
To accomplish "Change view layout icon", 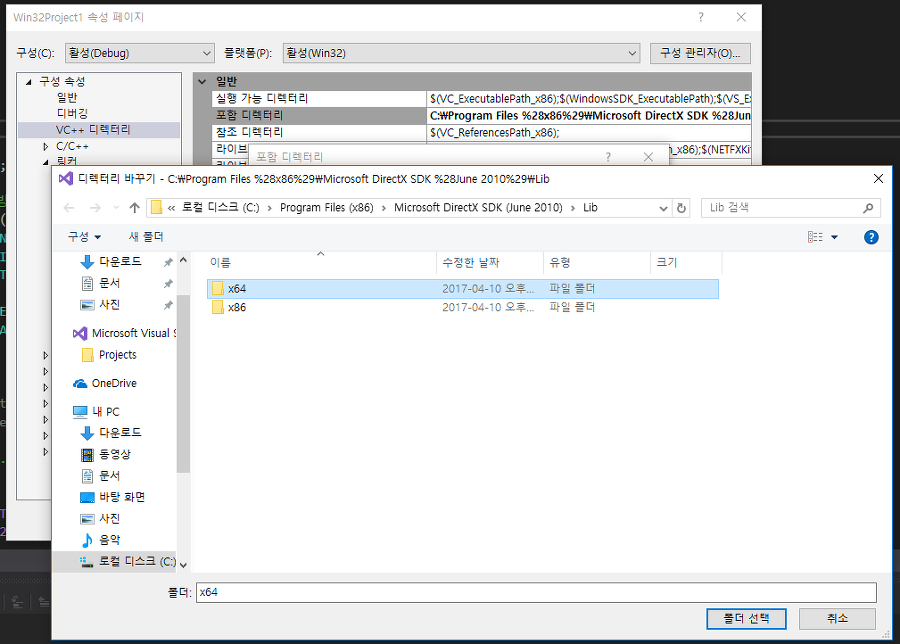I will [815, 237].
